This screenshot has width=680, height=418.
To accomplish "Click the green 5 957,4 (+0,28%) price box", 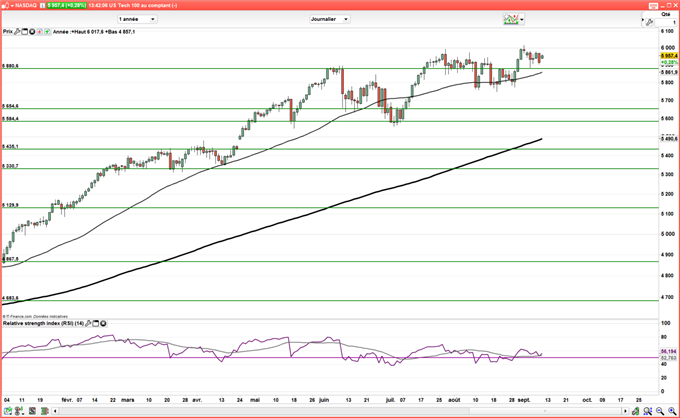I will click(x=67, y=6).
